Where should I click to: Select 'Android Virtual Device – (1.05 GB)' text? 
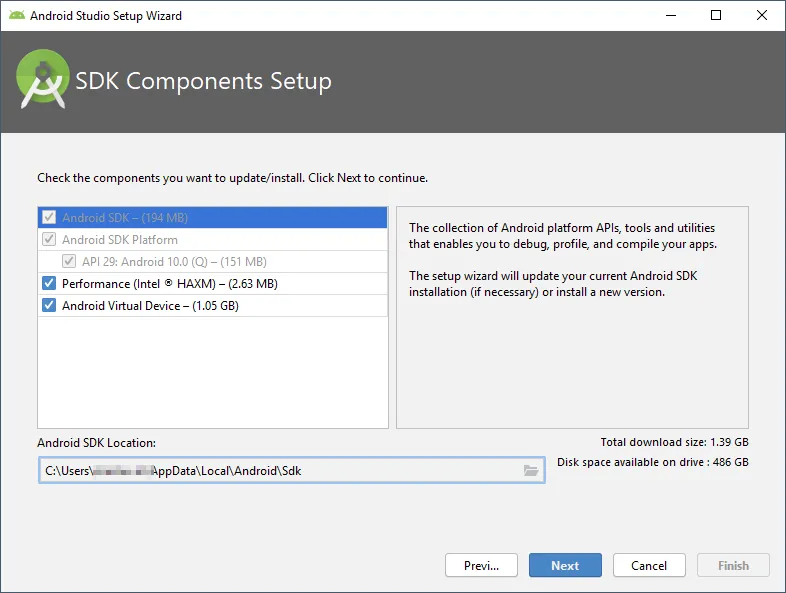[x=150, y=306]
